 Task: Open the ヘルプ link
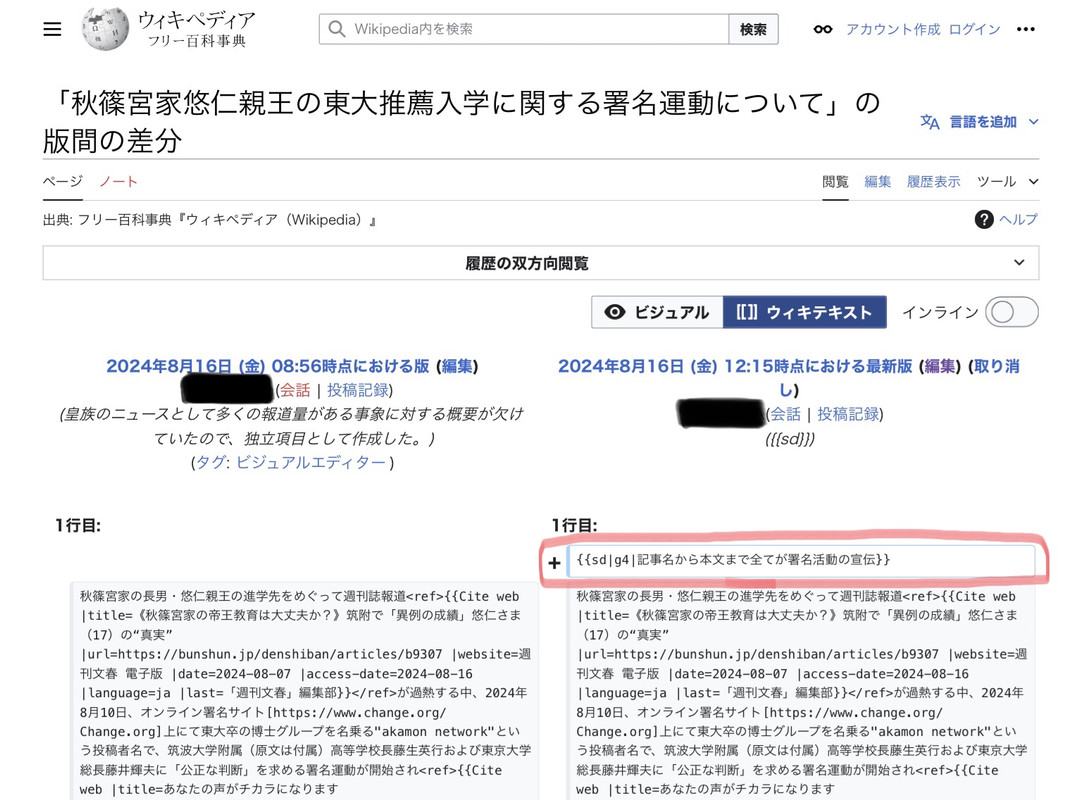click(x=1018, y=219)
